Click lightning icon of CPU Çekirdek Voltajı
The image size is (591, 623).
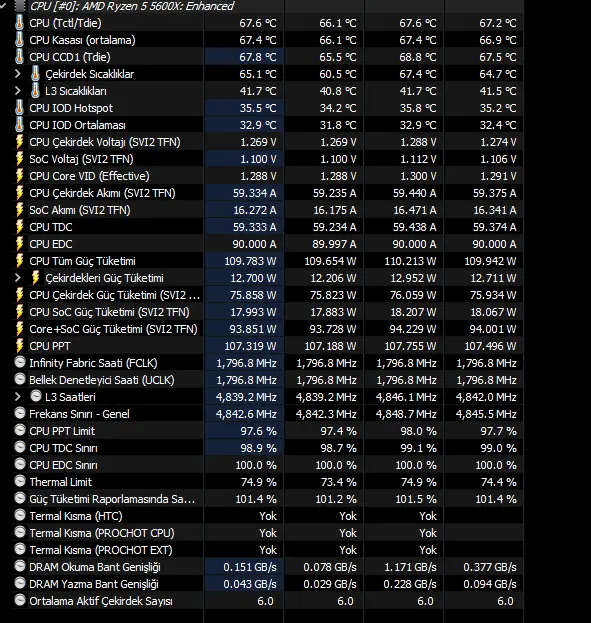coord(19,142)
